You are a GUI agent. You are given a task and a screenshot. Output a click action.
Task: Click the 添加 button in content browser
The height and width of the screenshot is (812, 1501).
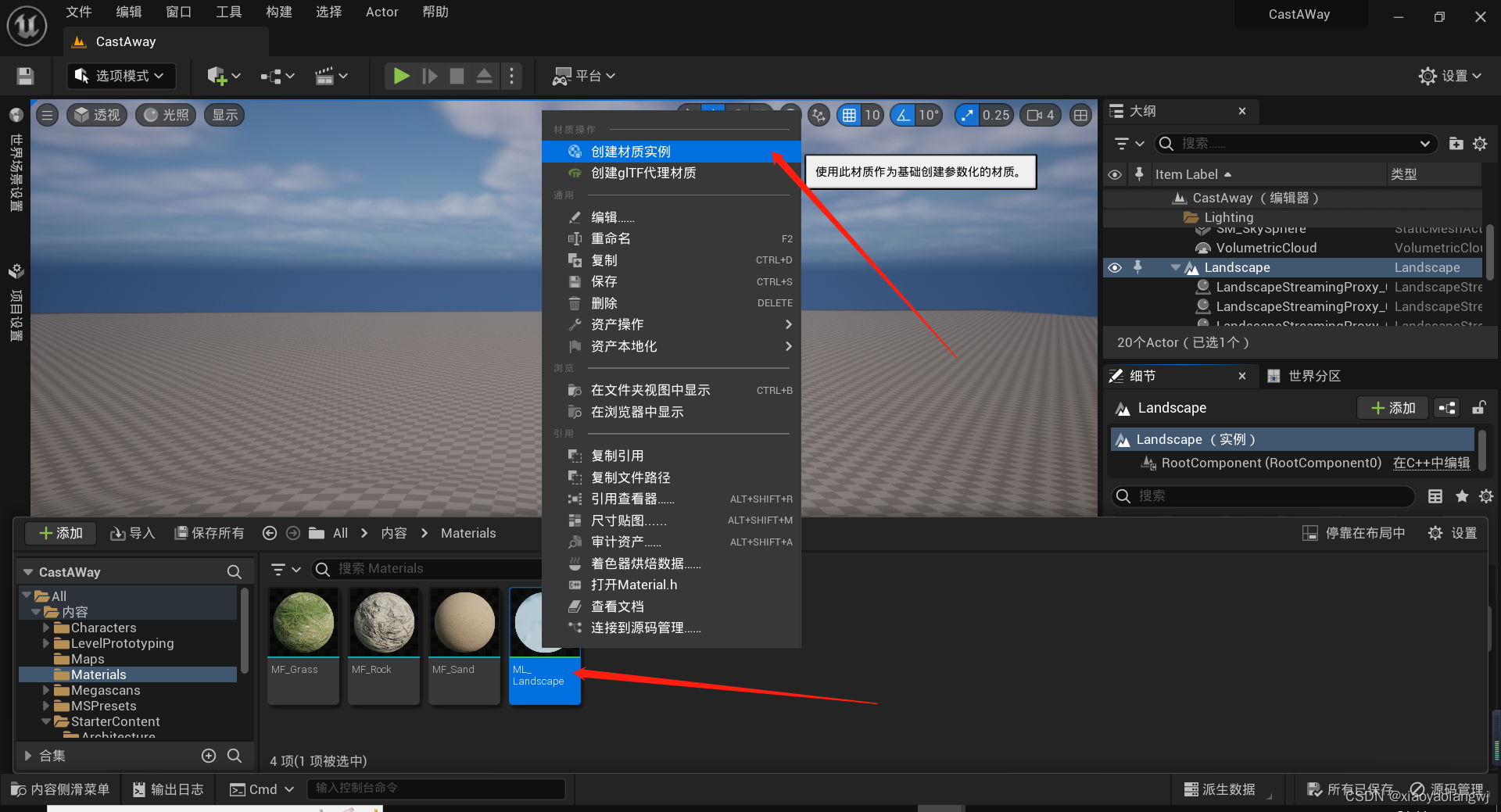click(x=61, y=533)
